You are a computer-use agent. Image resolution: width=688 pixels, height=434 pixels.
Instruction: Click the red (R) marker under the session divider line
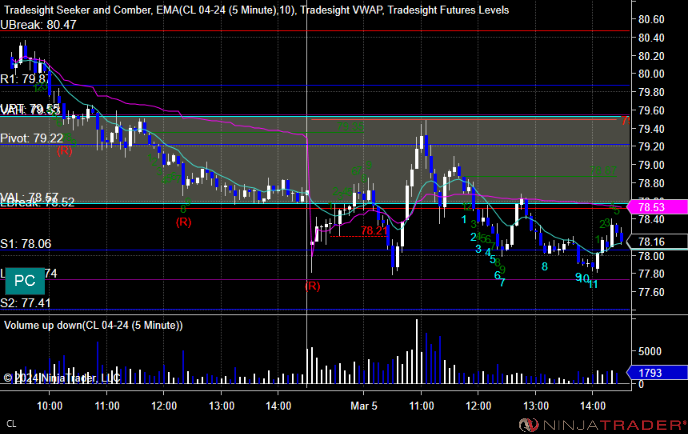point(312,287)
